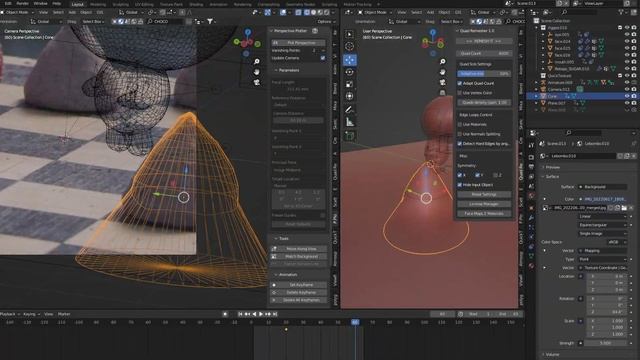Pick the Select Box arrow tool
This screenshot has width=640, height=360.
pyautogui.click(x=349, y=34)
